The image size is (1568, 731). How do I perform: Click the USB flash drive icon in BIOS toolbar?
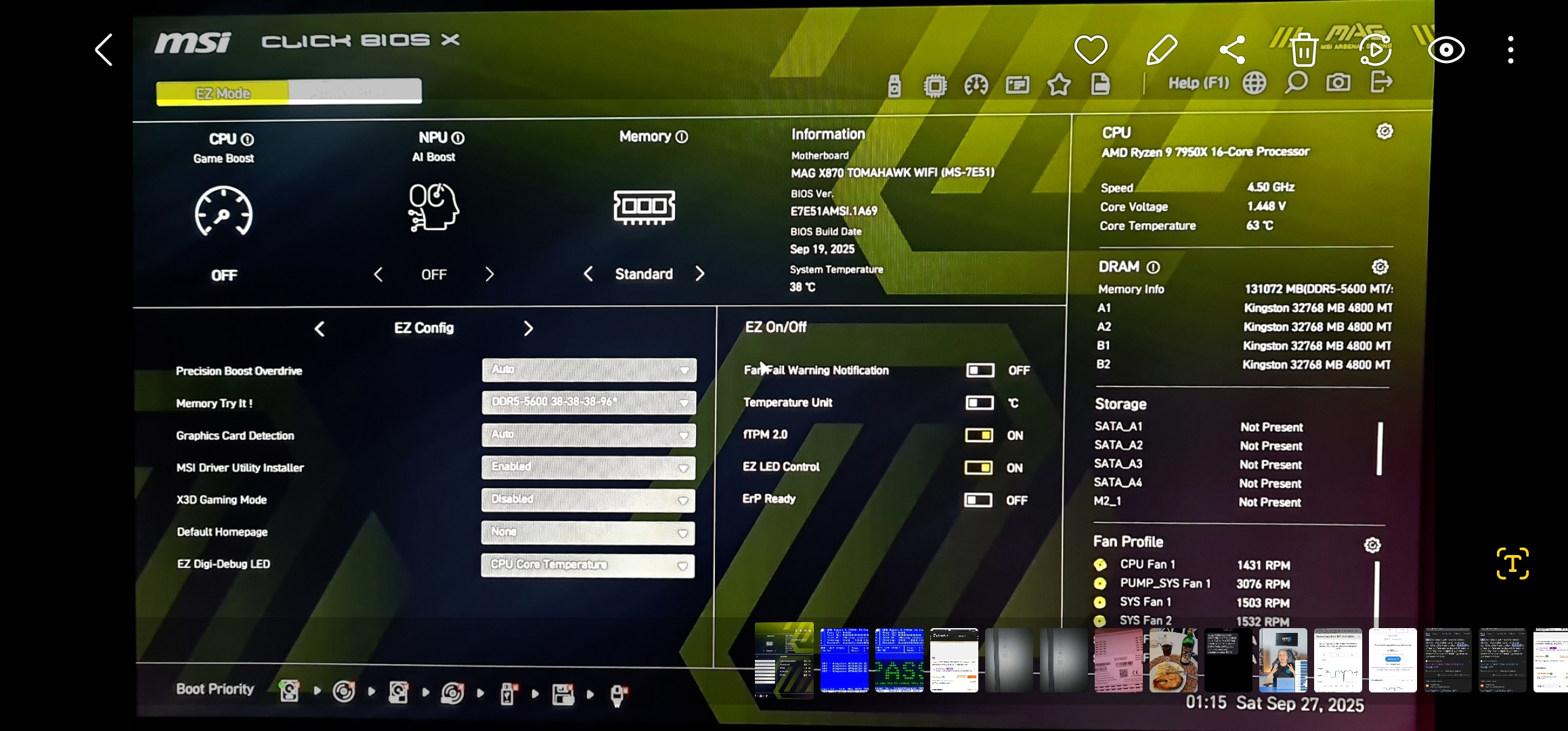[x=894, y=86]
